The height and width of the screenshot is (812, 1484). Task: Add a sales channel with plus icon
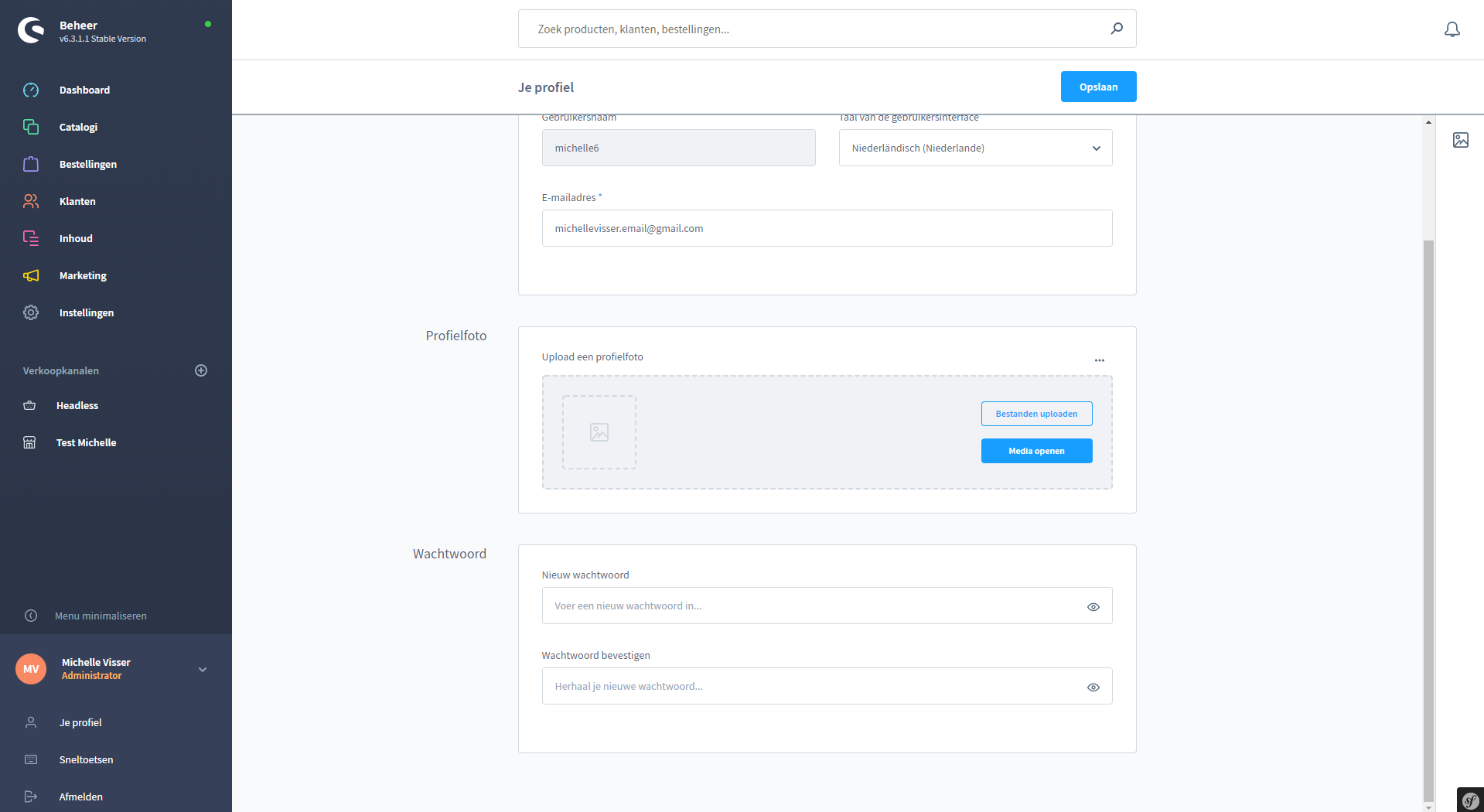click(201, 370)
